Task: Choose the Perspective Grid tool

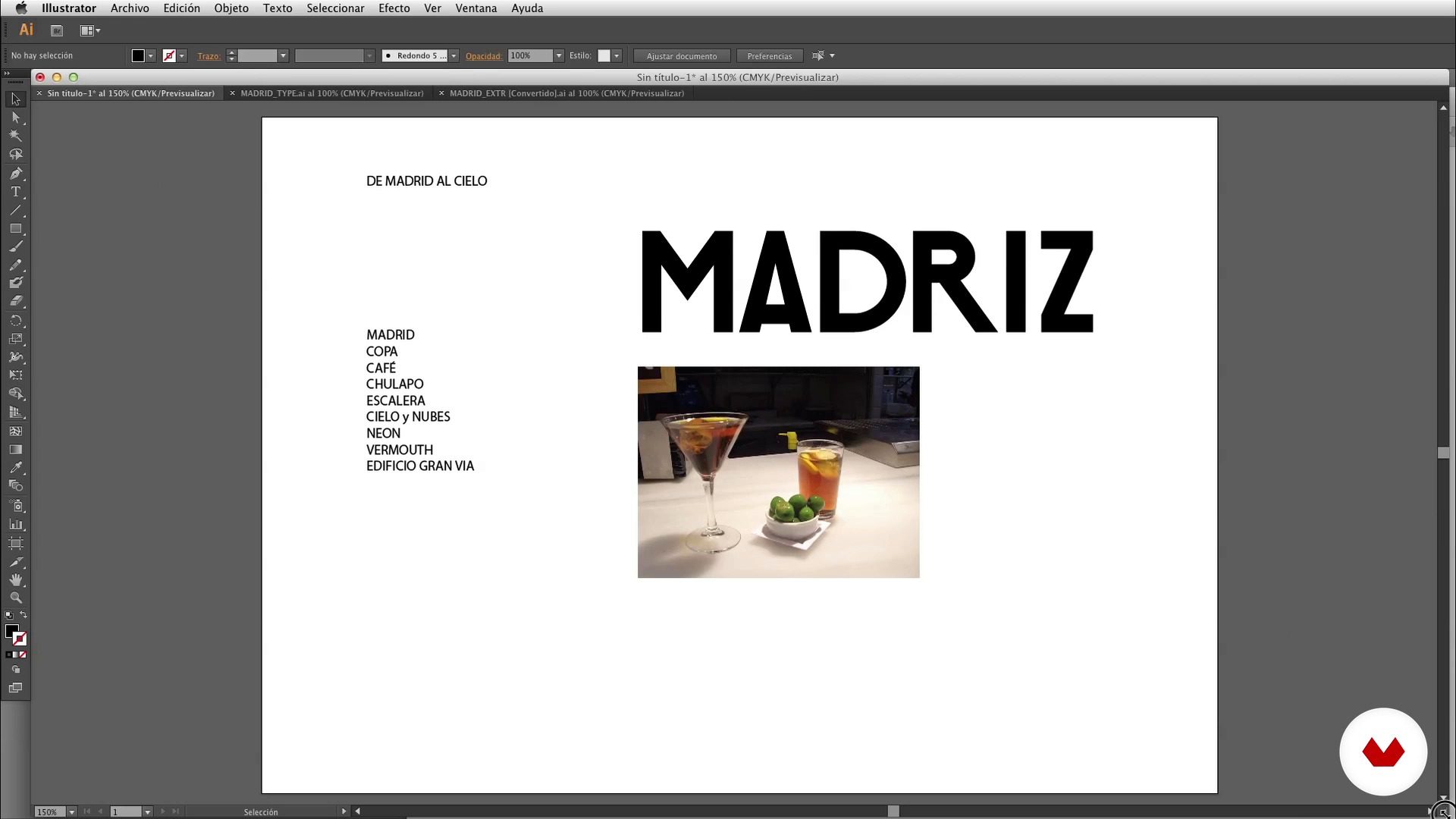Action: point(16,413)
